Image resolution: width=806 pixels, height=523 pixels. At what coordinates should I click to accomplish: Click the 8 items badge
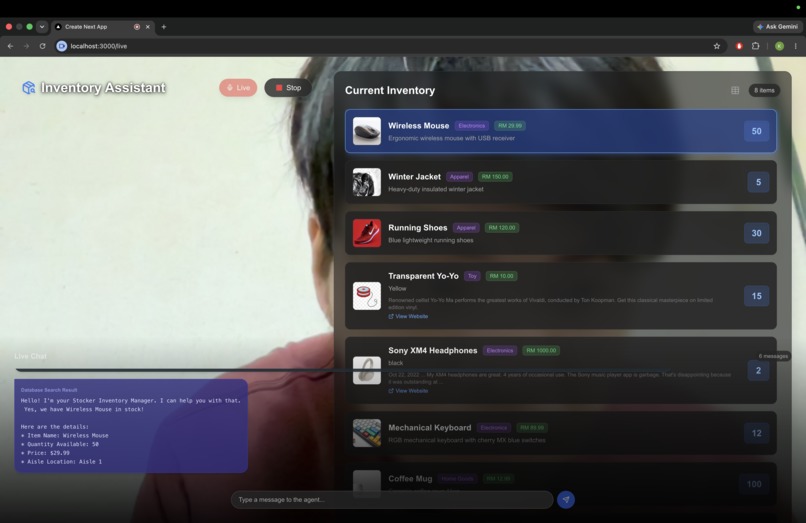click(x=764, y=91)
